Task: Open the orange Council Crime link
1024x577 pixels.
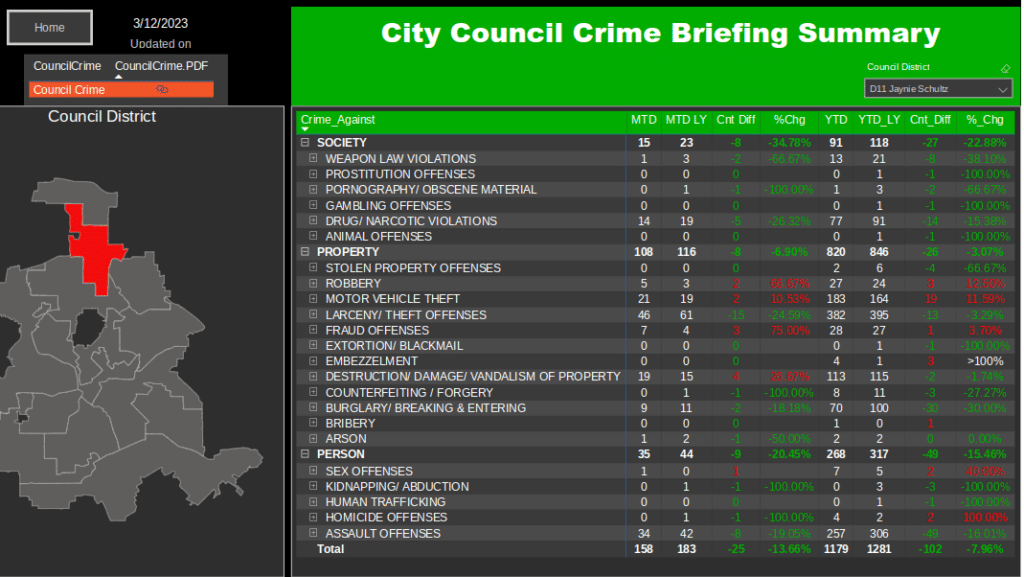Action: tap(70, 90)
